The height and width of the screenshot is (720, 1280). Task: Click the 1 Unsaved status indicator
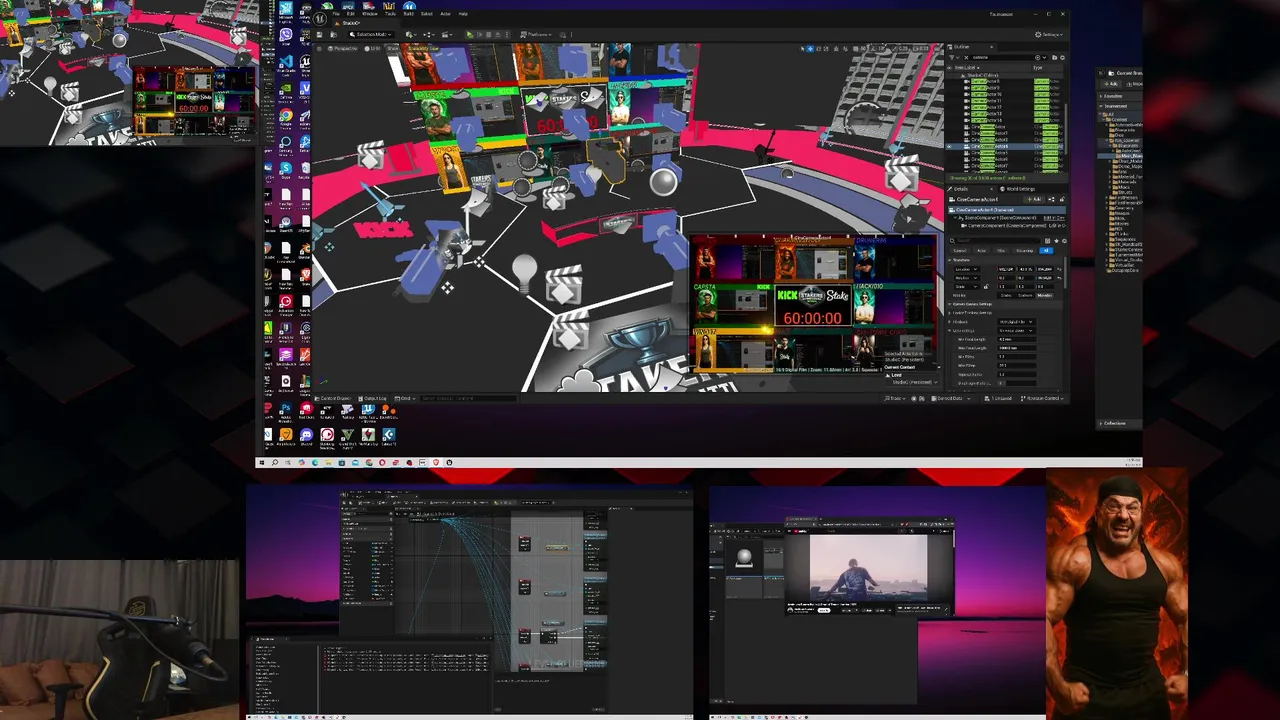[1000, 398]
